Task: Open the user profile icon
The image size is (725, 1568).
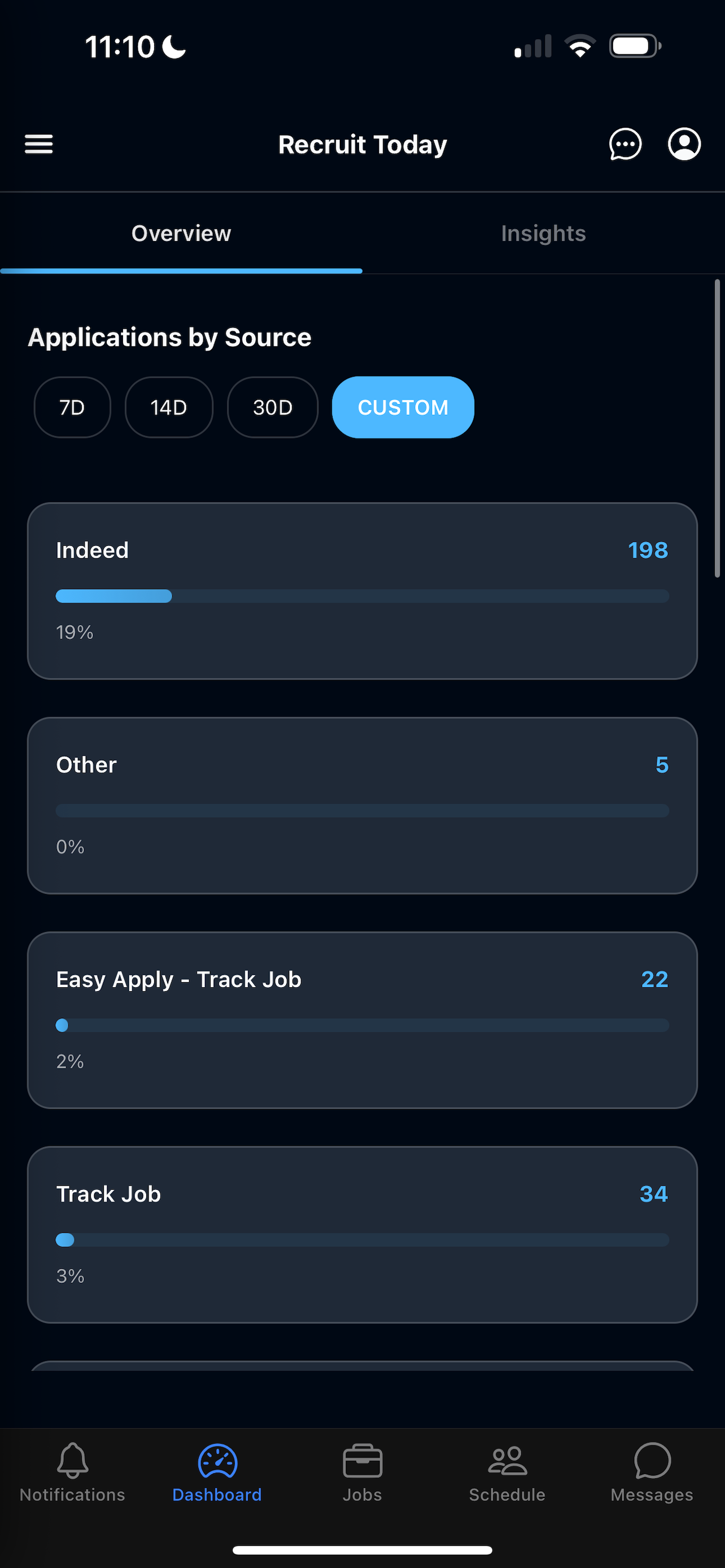Action: [684, 144]
